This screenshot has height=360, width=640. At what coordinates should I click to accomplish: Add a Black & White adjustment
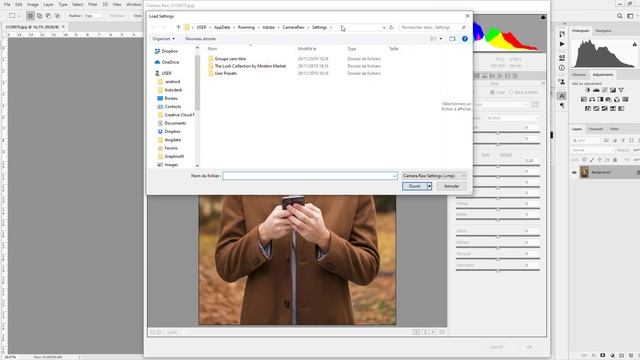600,99
